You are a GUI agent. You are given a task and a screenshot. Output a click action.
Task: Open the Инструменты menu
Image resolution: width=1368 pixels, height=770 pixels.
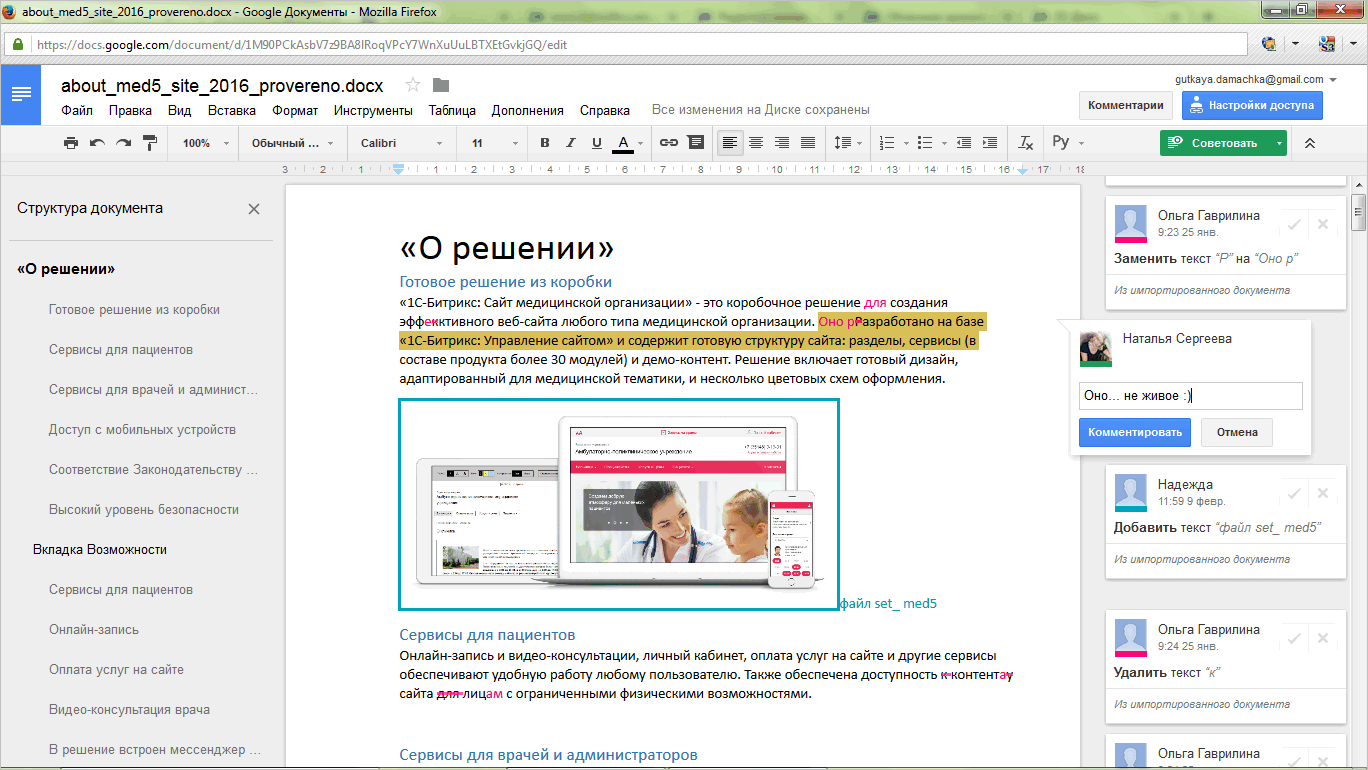pyautogui.click(x=373, y=110)
